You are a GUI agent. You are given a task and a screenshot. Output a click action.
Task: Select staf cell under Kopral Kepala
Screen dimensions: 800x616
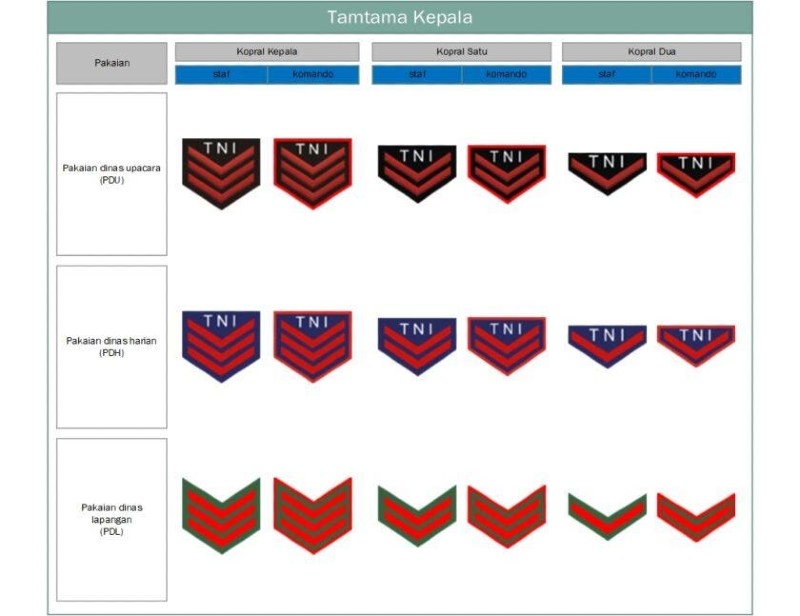point(221,75)
